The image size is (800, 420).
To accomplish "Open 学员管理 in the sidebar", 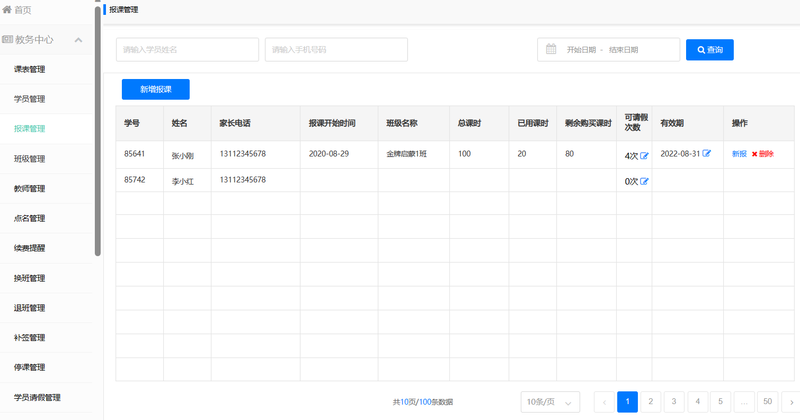I will [30, 99].
